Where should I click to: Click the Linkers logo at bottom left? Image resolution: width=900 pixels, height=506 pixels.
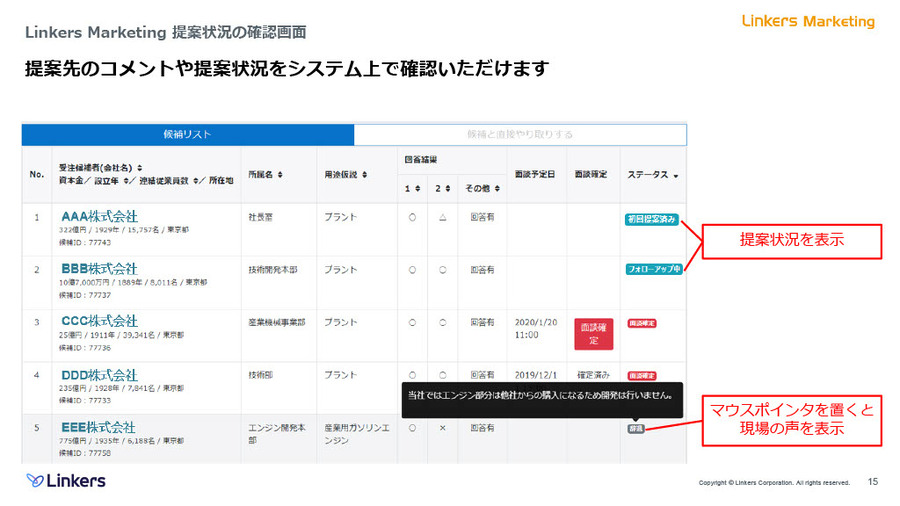click(66, 481)
